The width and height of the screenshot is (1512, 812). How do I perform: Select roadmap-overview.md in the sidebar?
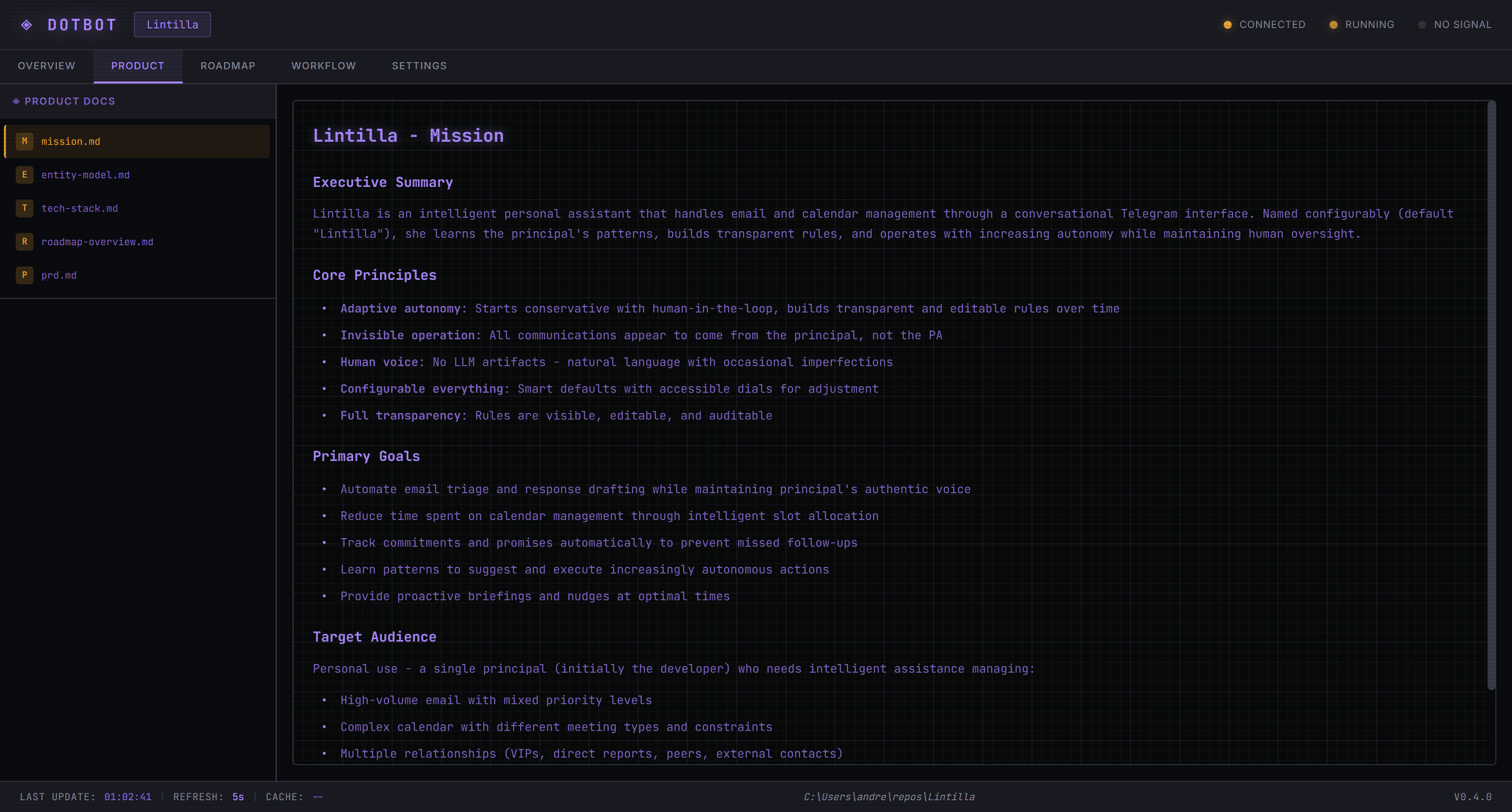coord(97,241)
